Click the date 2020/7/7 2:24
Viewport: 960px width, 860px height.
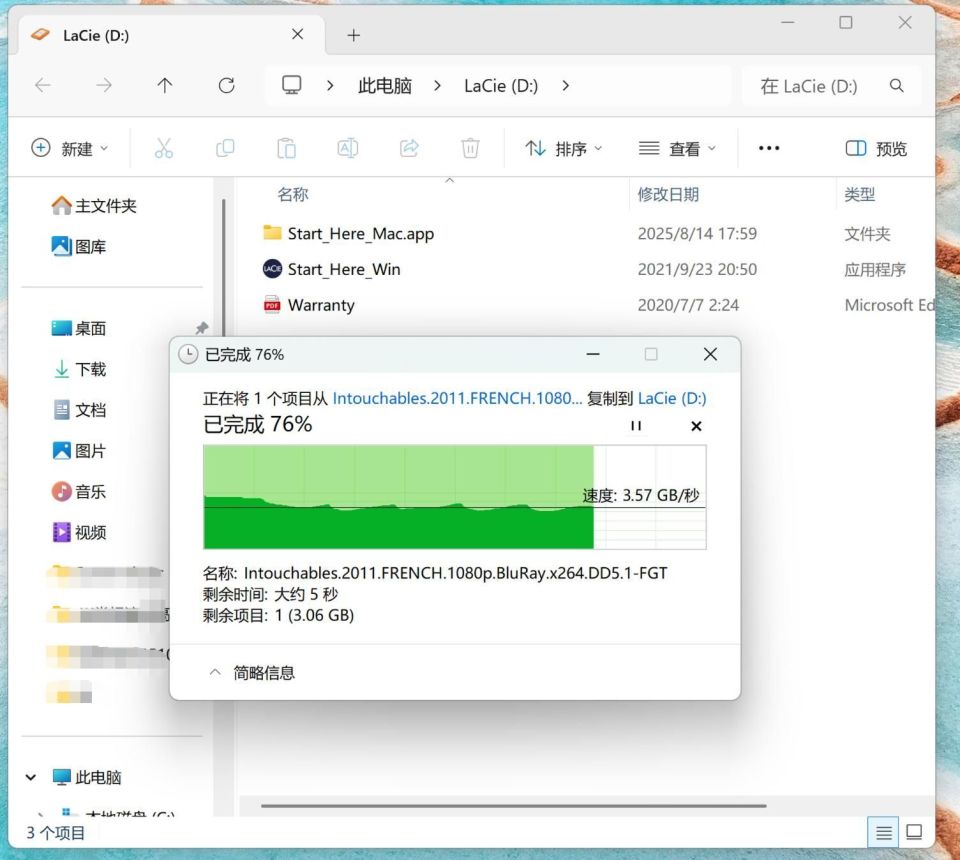pyautogui.click(x=688, y=305)
